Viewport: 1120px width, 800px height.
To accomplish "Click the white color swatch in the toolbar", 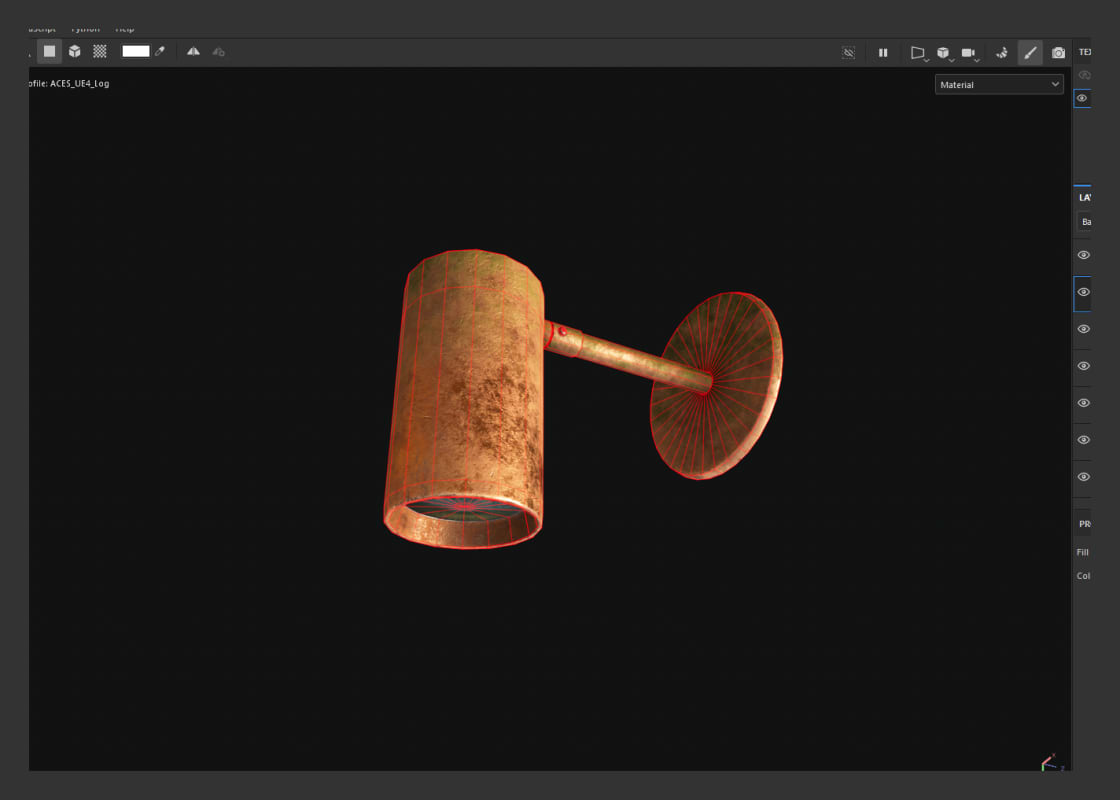I will (135, 52).
